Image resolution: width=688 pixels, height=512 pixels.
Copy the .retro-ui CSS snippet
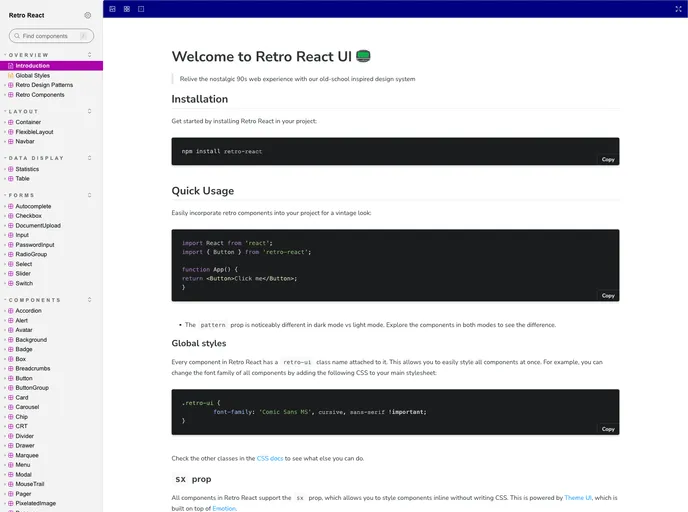click(608, 429)
